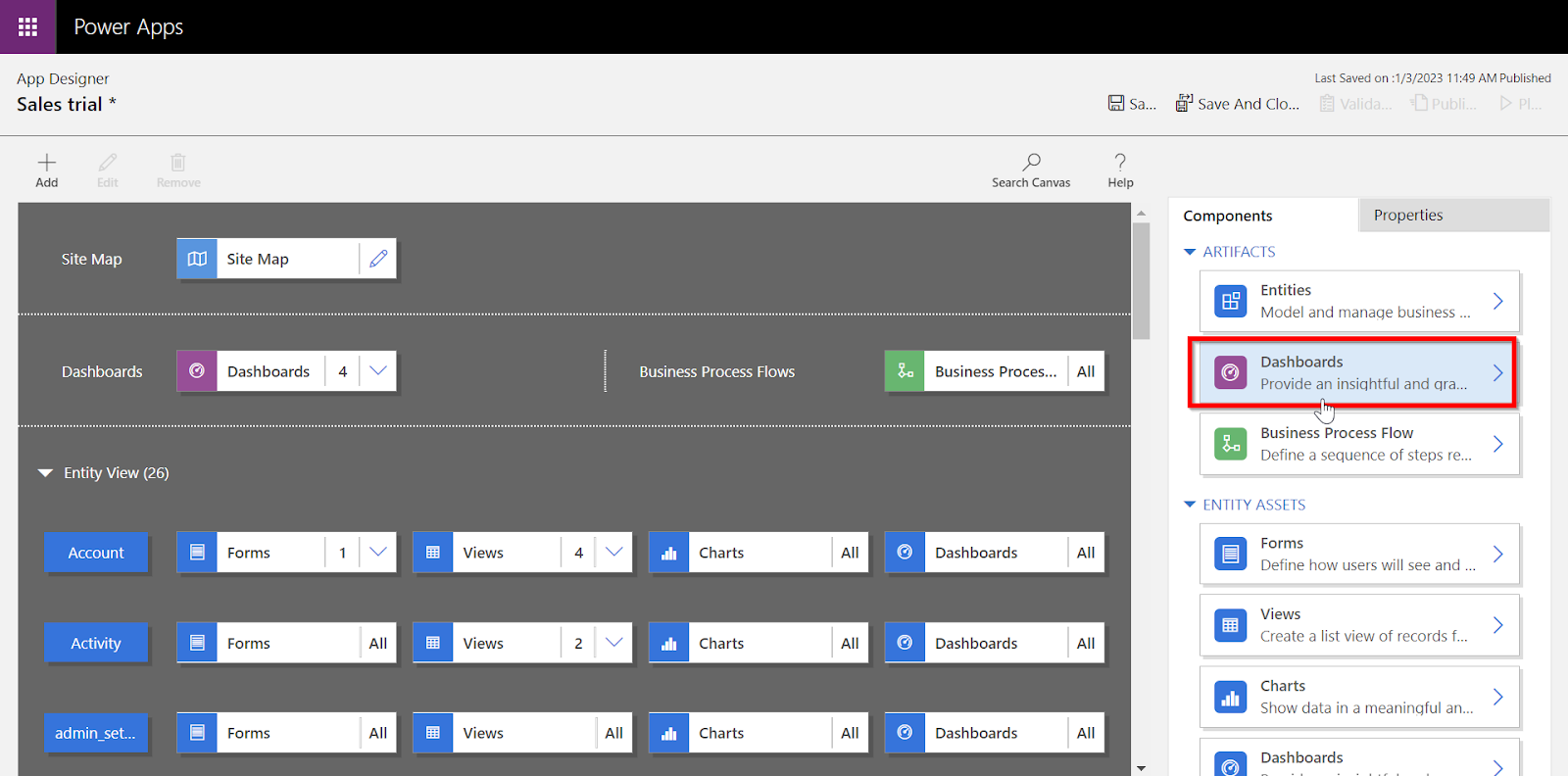The height and width of the screenshot is (776, 1568).
Task: Select the Activity entity button
Action: pos(96,643)
